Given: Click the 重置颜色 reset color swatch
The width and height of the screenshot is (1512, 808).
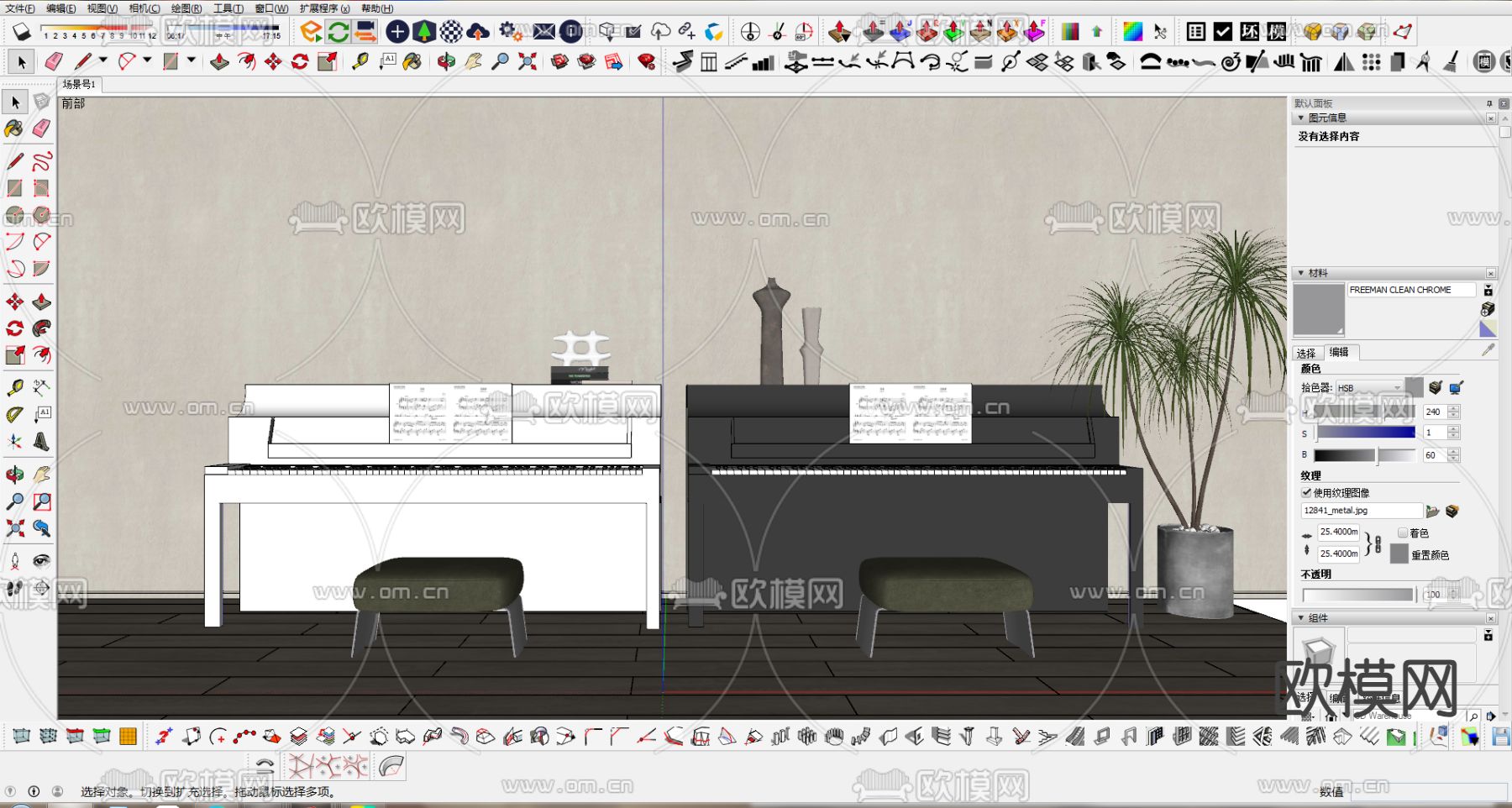Looking at the screenshot, I should pyautogui.click(x=1399, y=554).
